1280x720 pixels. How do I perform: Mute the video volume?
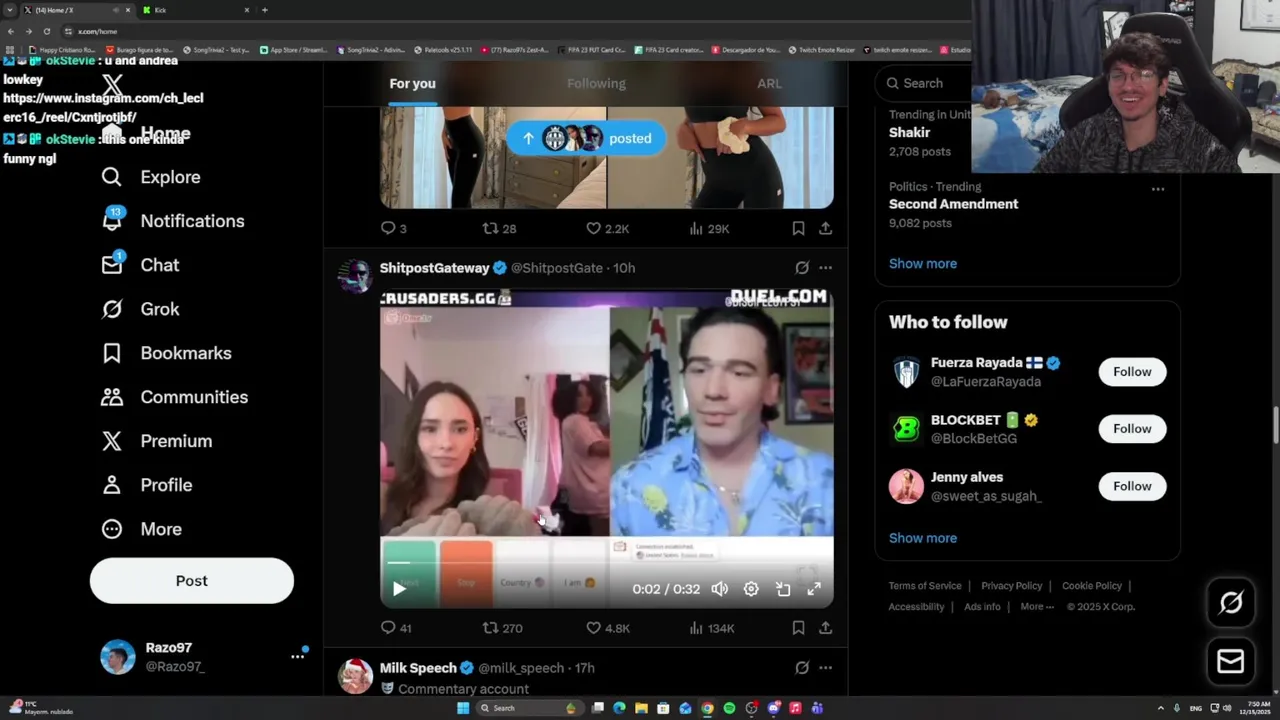[x=719, y=589]
